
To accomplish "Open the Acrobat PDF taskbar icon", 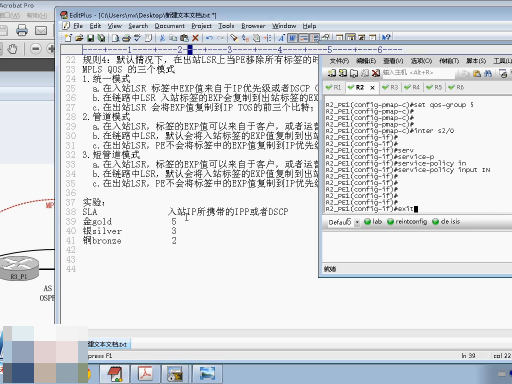I will pos(146,374).
